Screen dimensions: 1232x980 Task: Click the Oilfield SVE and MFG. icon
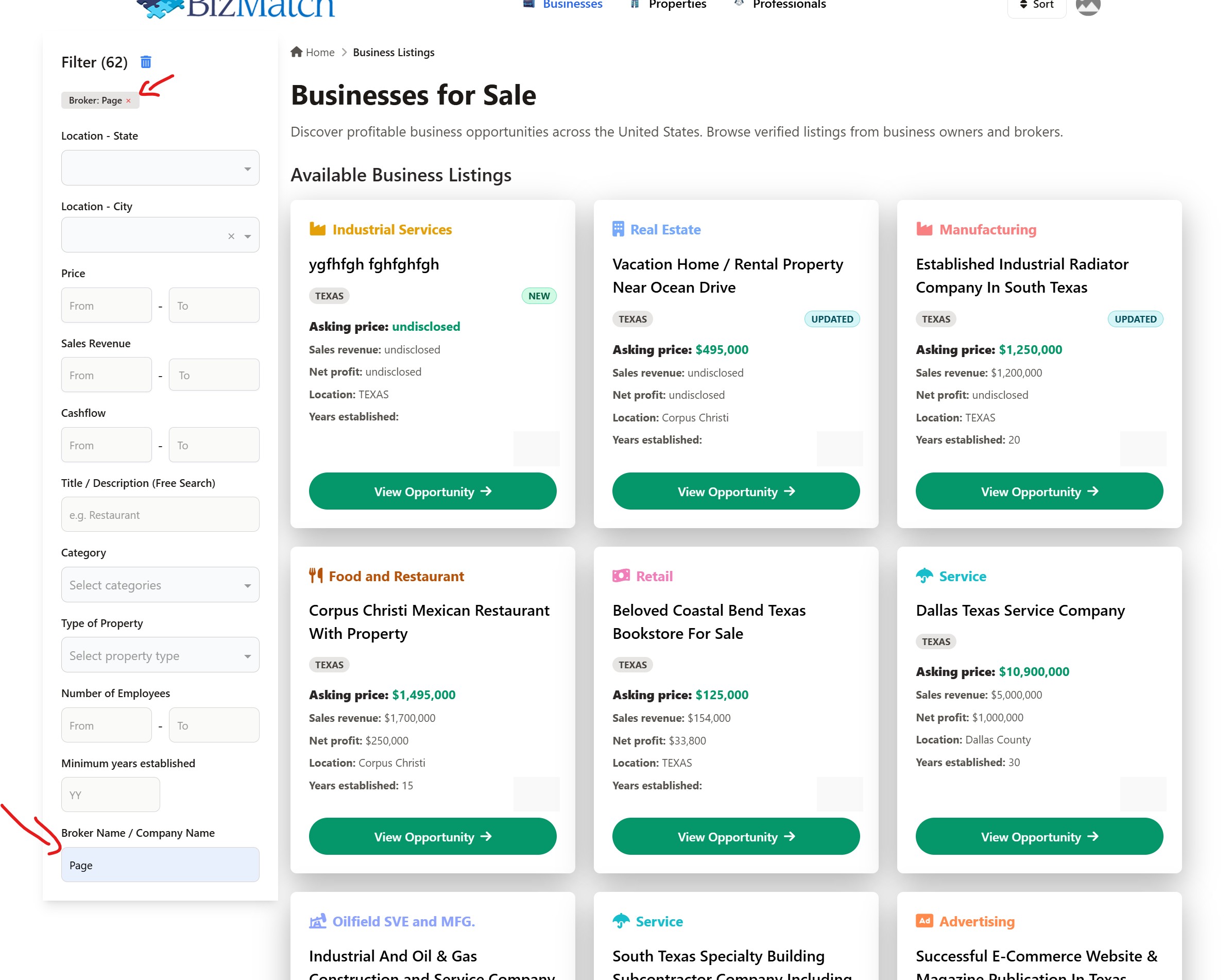pyautogui.click(x=317, y=921)
